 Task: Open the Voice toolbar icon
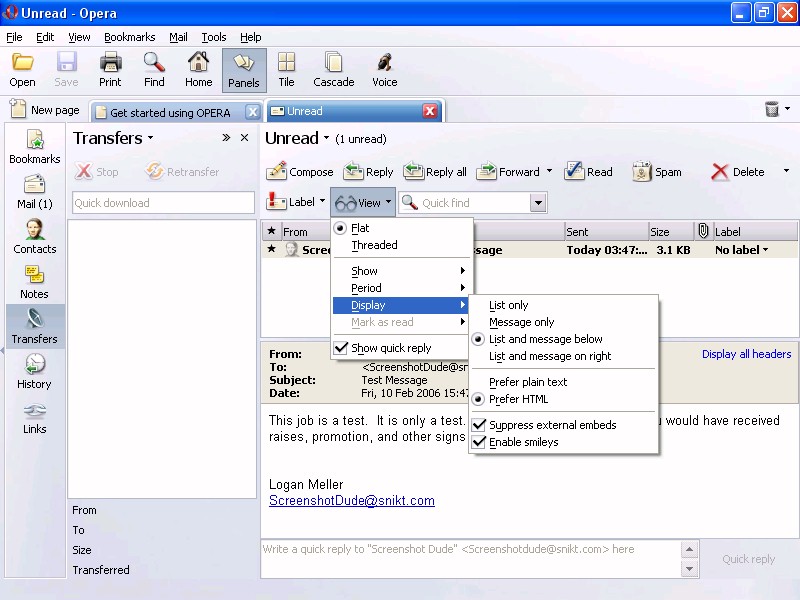[384, 63]
